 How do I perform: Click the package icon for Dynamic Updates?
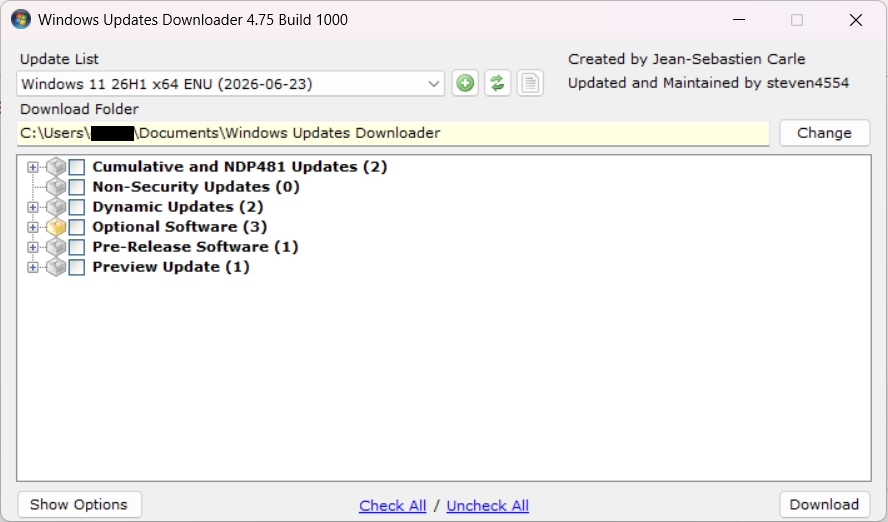coord(56,207)
